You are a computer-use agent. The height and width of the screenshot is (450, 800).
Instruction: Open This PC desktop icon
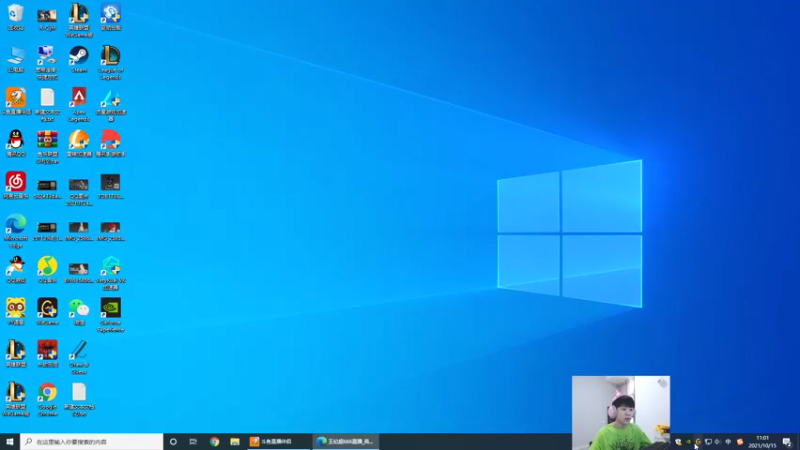coord(16,59)
